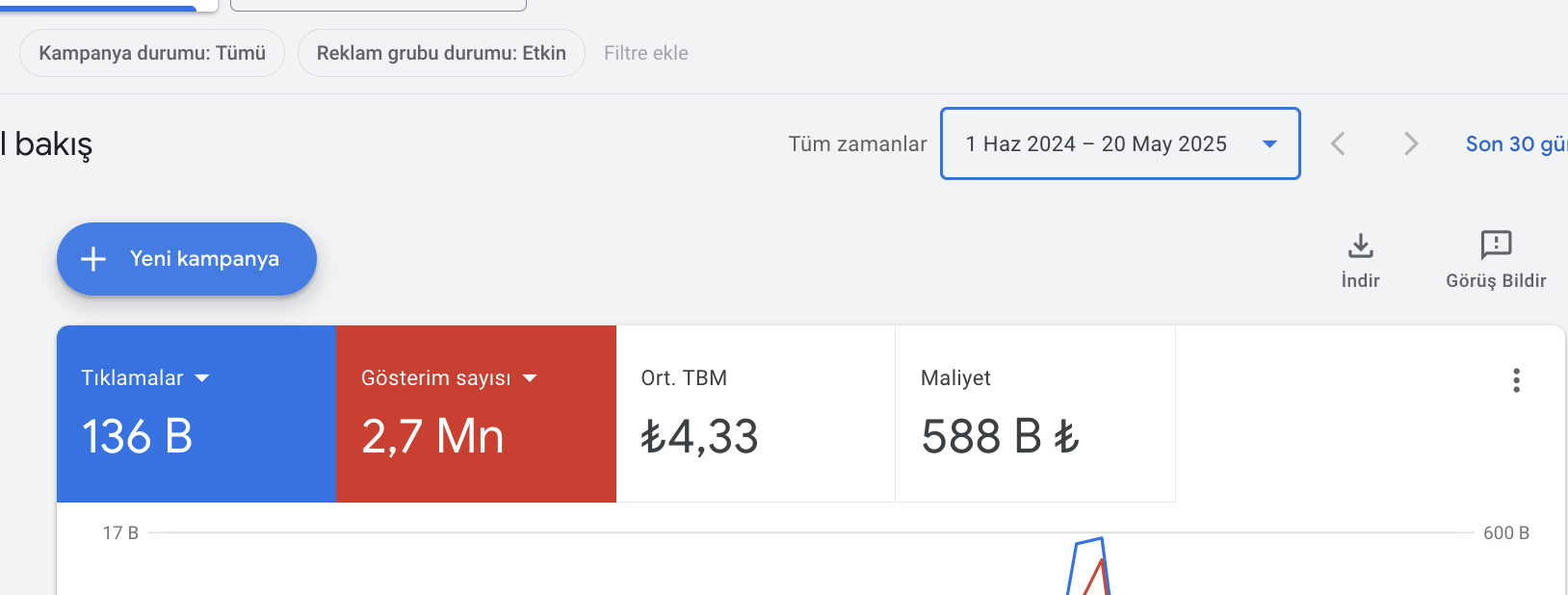Click the İndir download icon
The height and width of the screenshot is (595, 1568).
pyautogui.click(x=1360, y=246)
